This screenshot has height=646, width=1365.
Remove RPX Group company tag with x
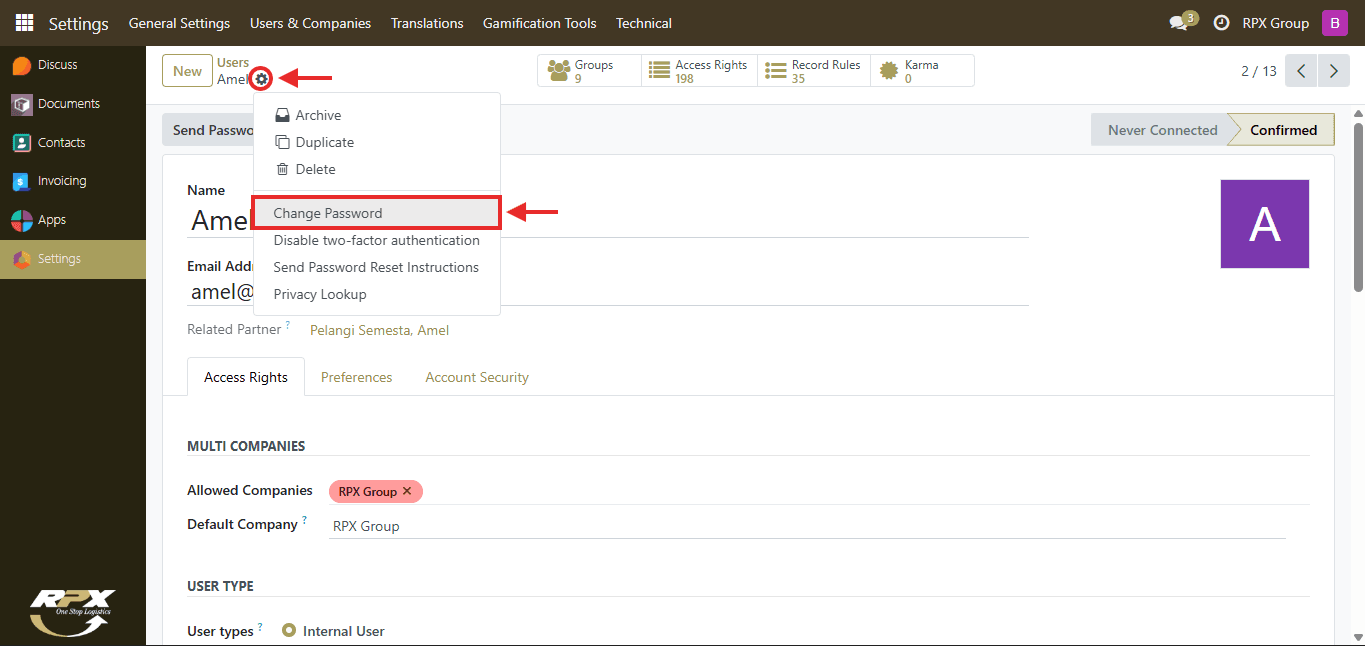click(x=407, y=491)
